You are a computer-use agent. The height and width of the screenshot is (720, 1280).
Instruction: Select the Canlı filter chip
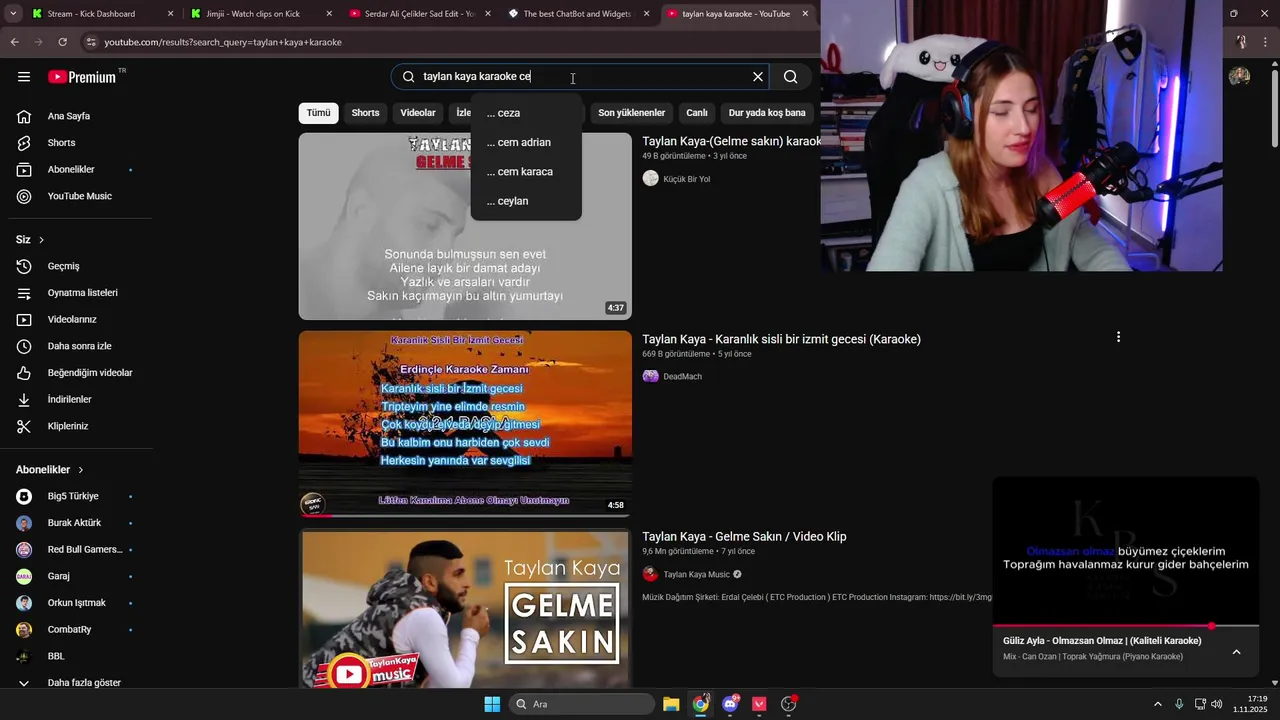tap(697, 113)
